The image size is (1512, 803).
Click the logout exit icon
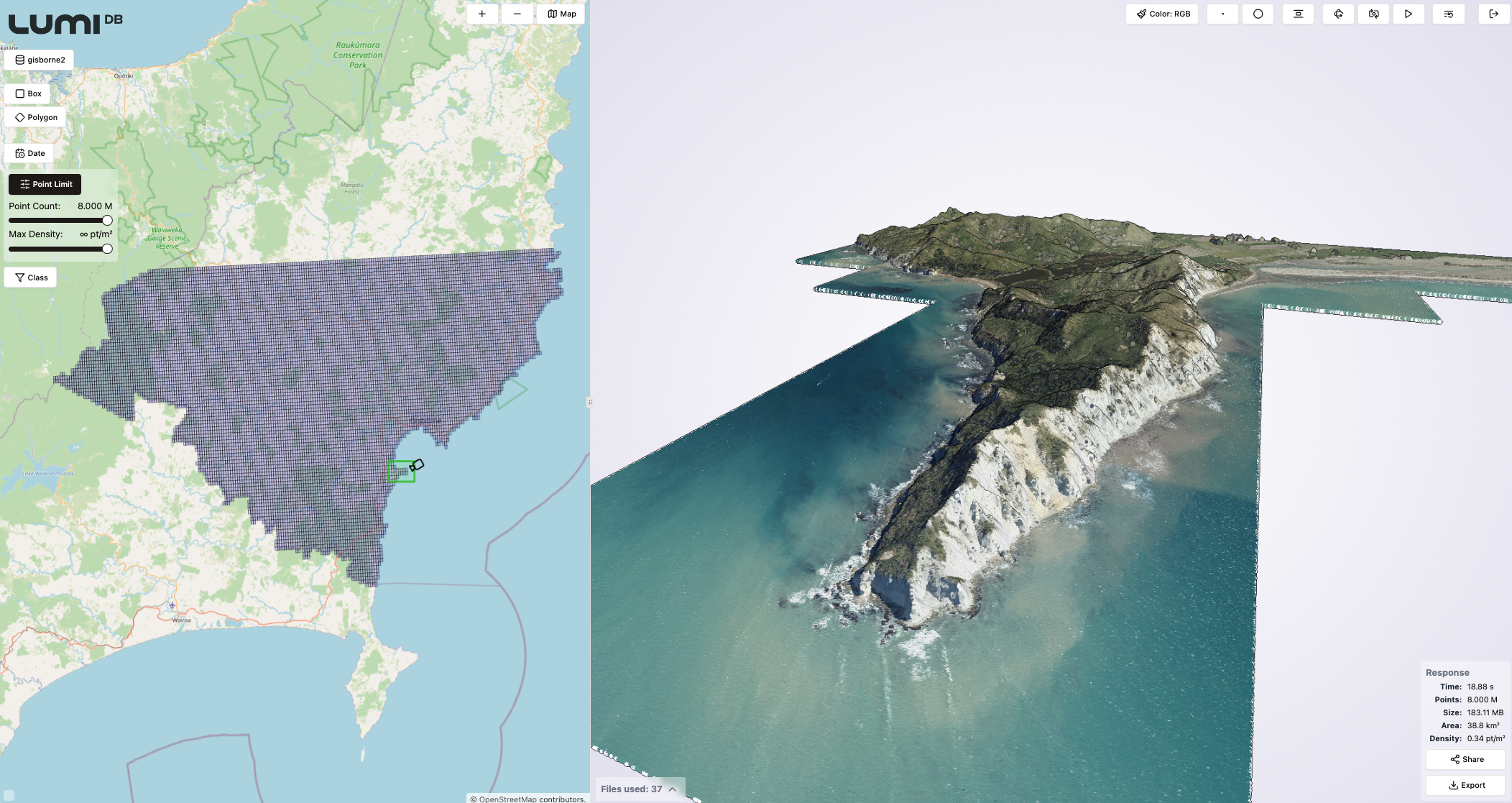click(x=1494, y=14)
